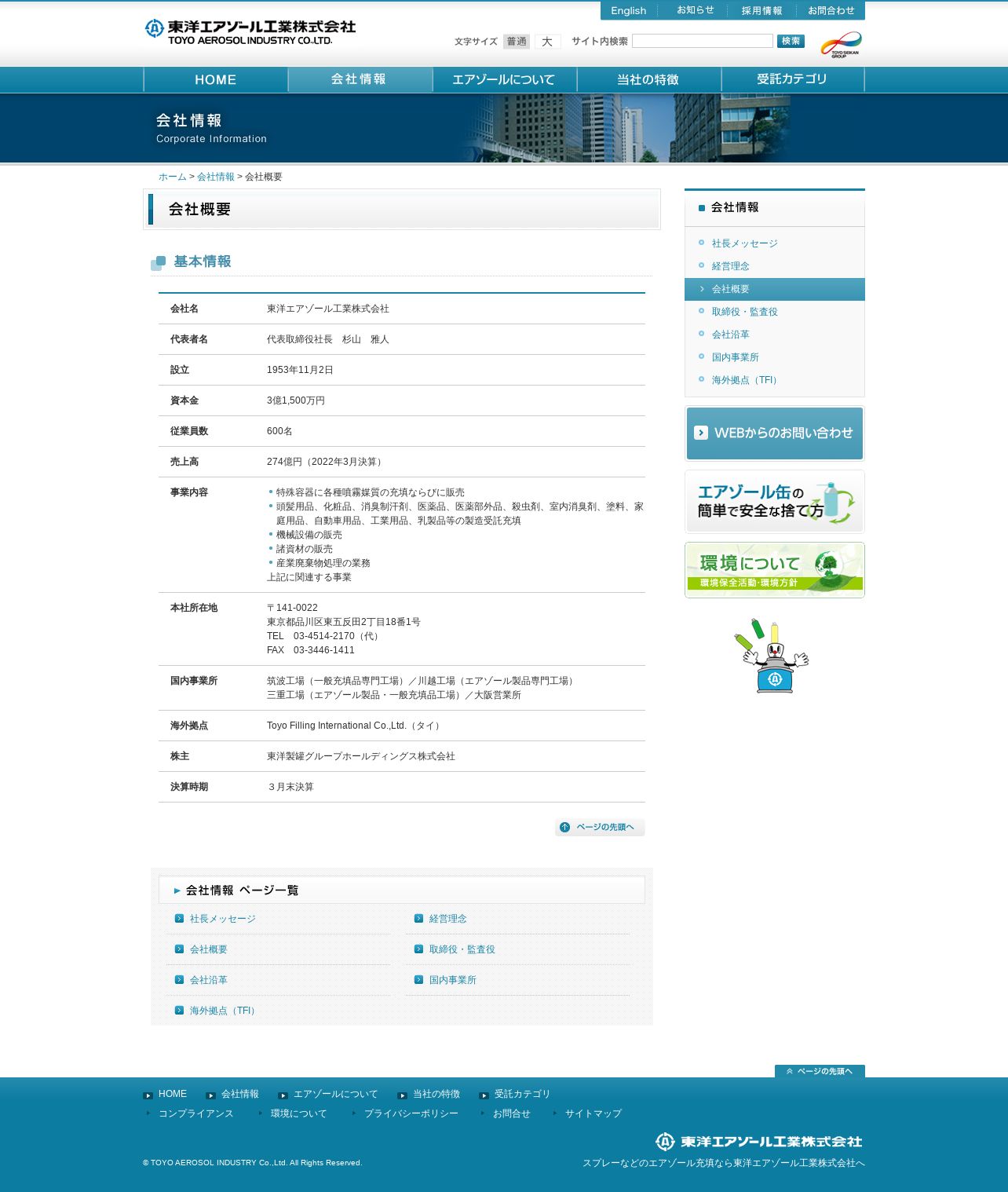This screenshot has height=1192, width=1008.
Task: Click ページの先頭へ tab above the footer
Action: [x=820, y=1071]
